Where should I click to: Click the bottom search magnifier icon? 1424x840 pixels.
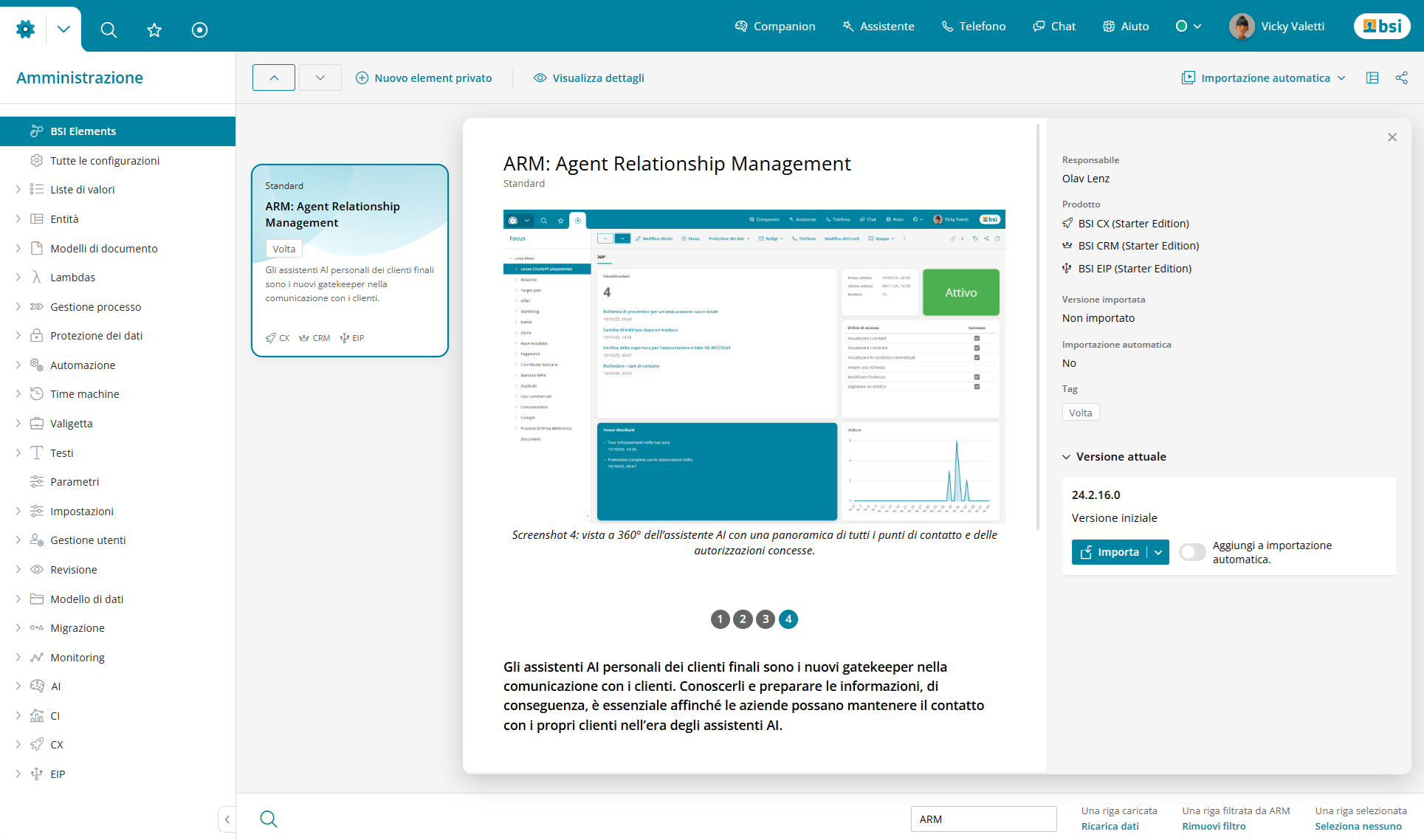coord(269,819)
